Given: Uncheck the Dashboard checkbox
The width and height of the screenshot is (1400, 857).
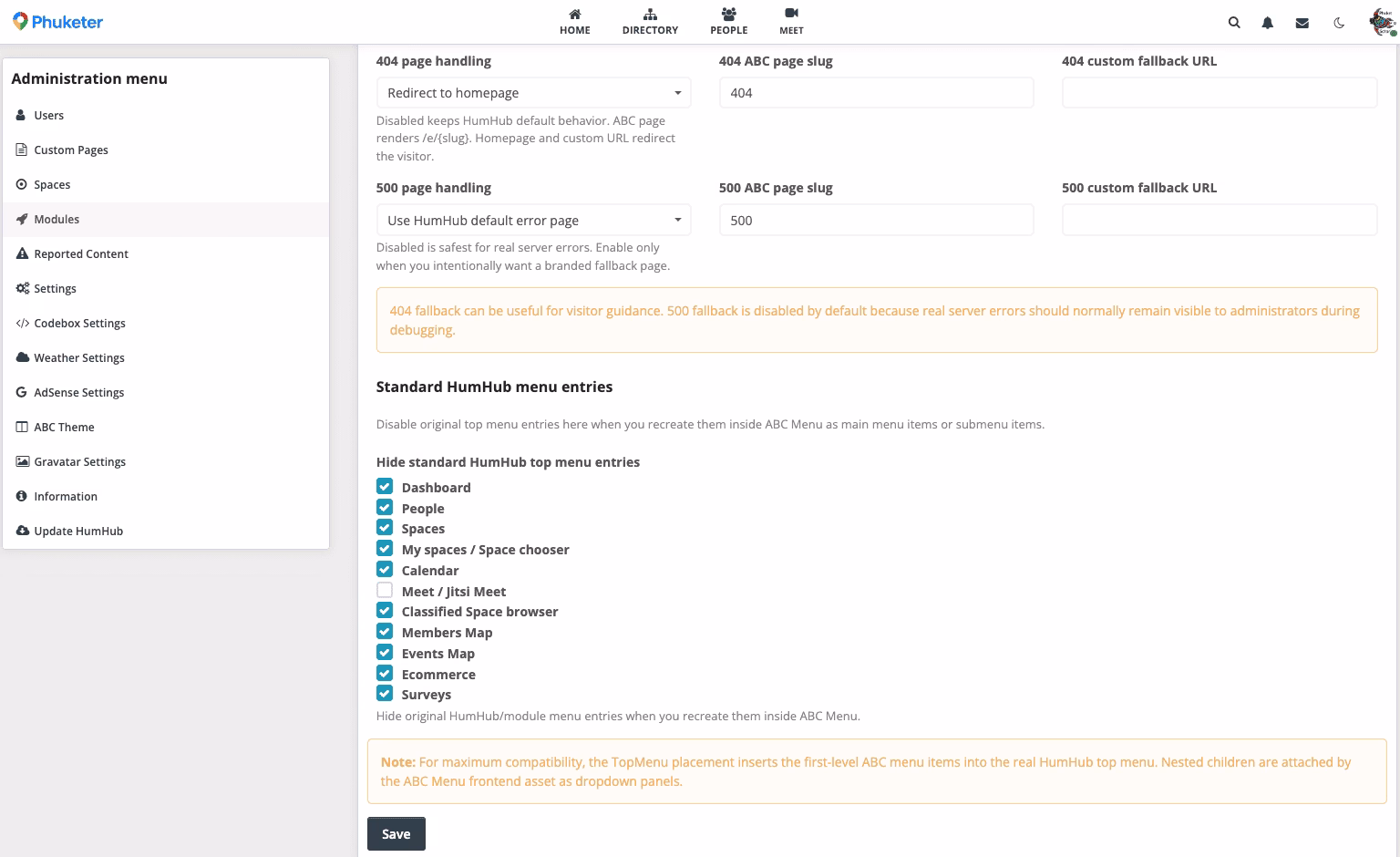Looking at the screenshot, I should (385, 487).
